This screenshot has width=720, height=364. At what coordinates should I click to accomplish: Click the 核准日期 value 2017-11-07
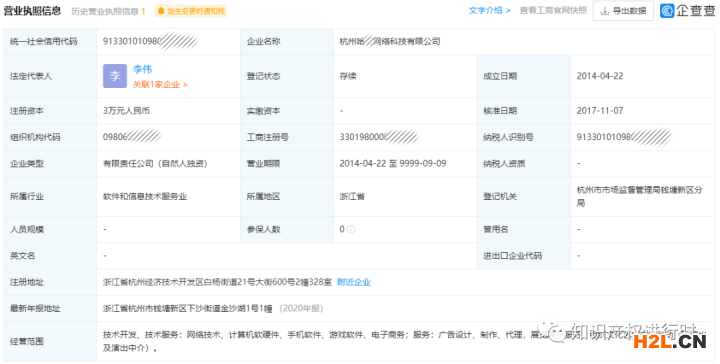tap(600, 111)
